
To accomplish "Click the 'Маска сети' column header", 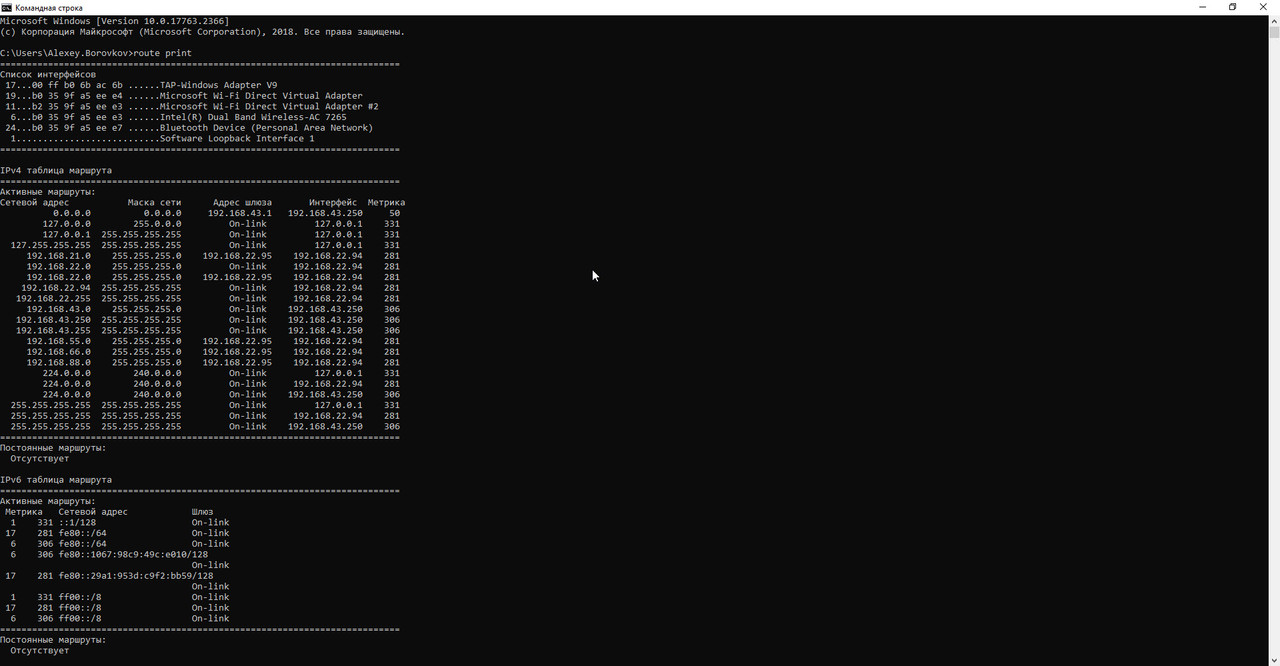I will point(155,202).
